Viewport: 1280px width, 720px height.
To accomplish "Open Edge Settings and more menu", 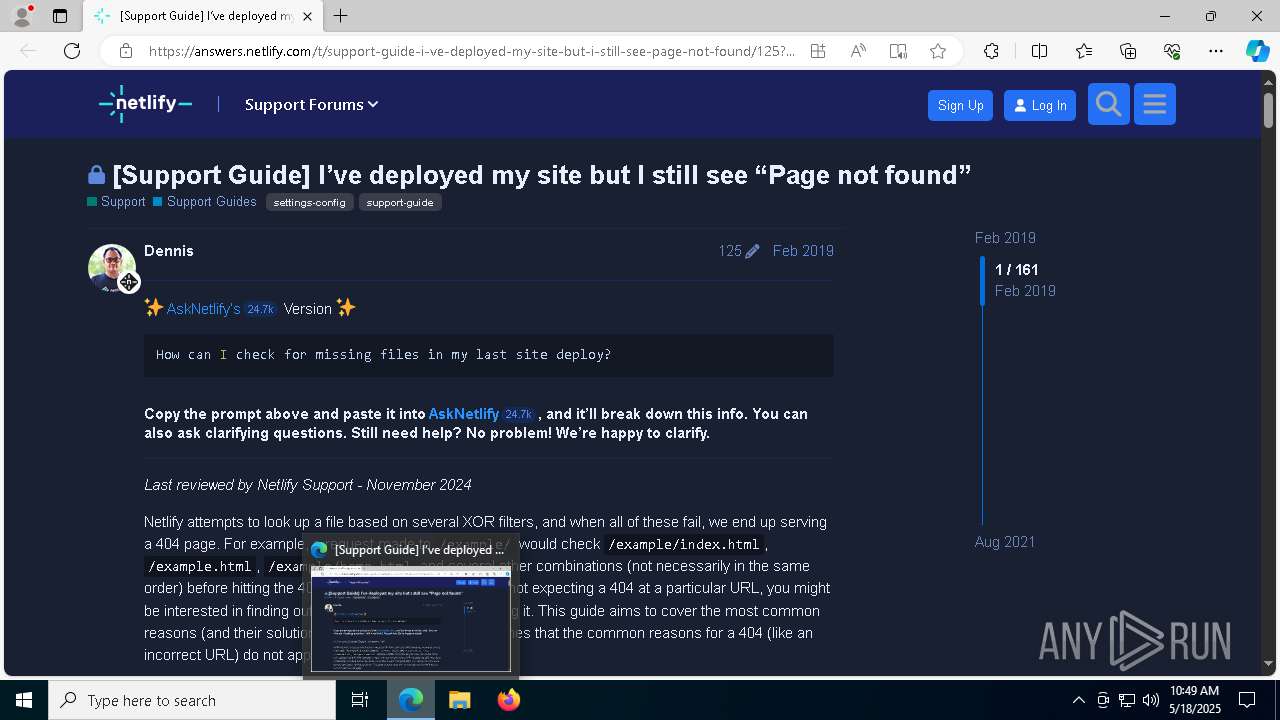I will click(1216, 51).
